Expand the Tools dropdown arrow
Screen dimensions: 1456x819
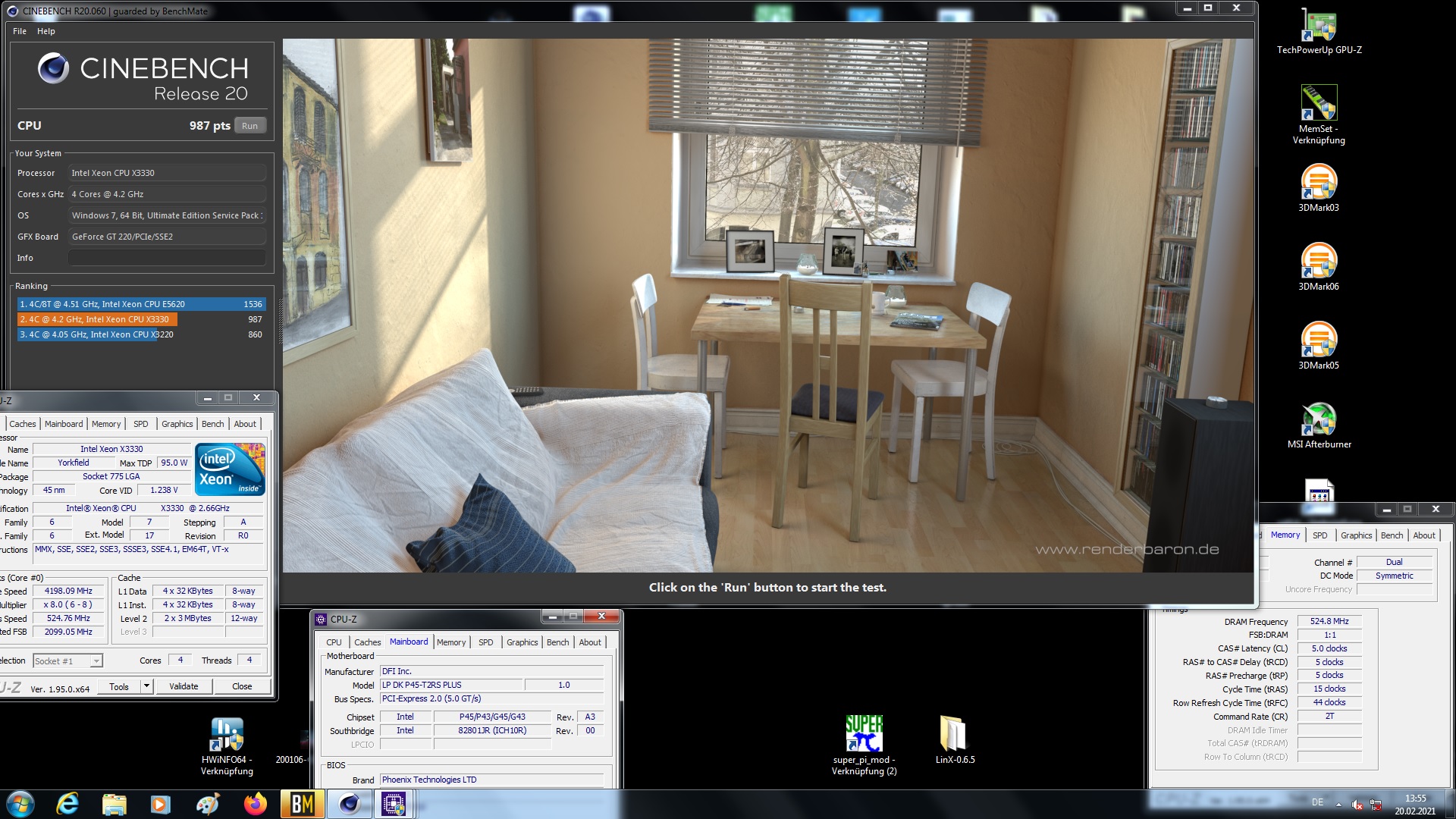[147, 686]
